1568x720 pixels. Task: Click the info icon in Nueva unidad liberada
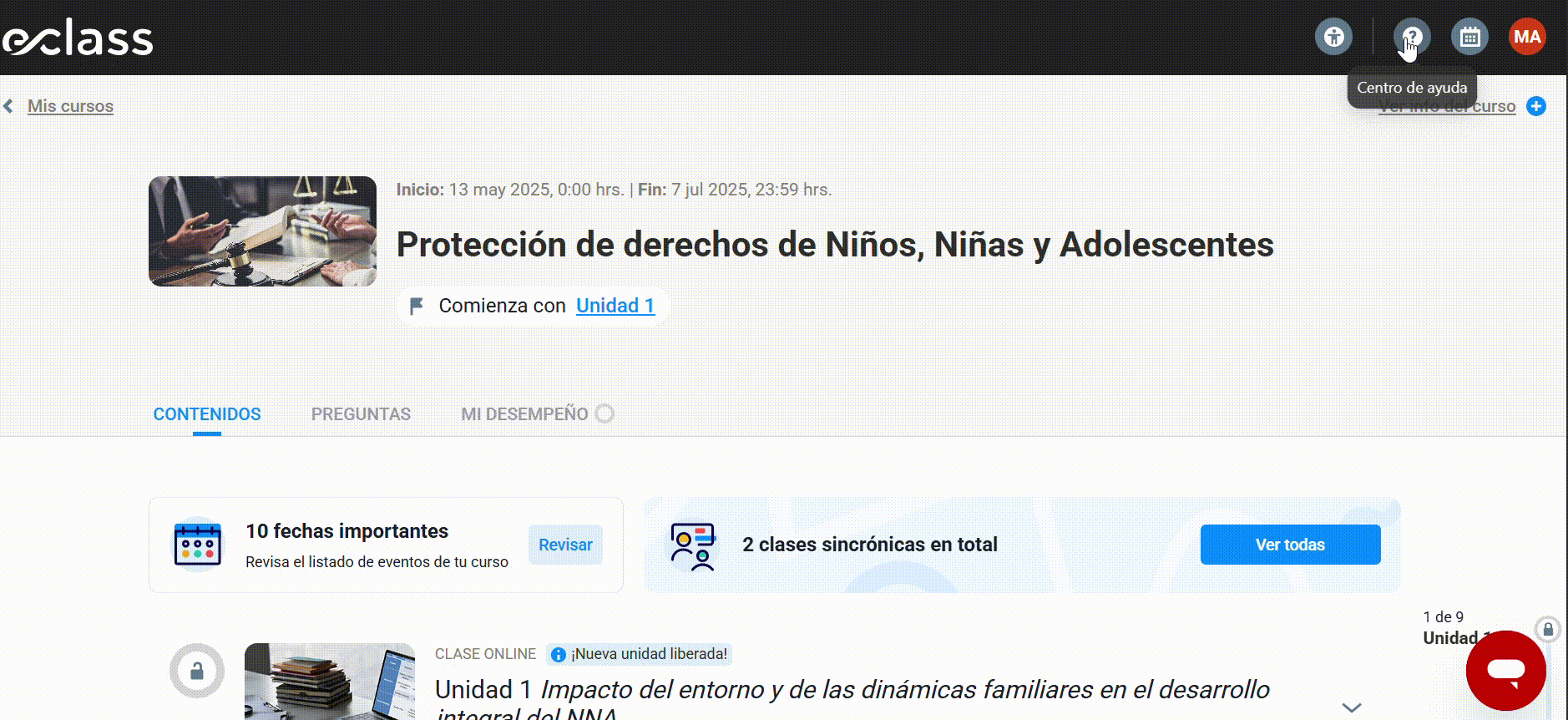click(x=559, y=655)
